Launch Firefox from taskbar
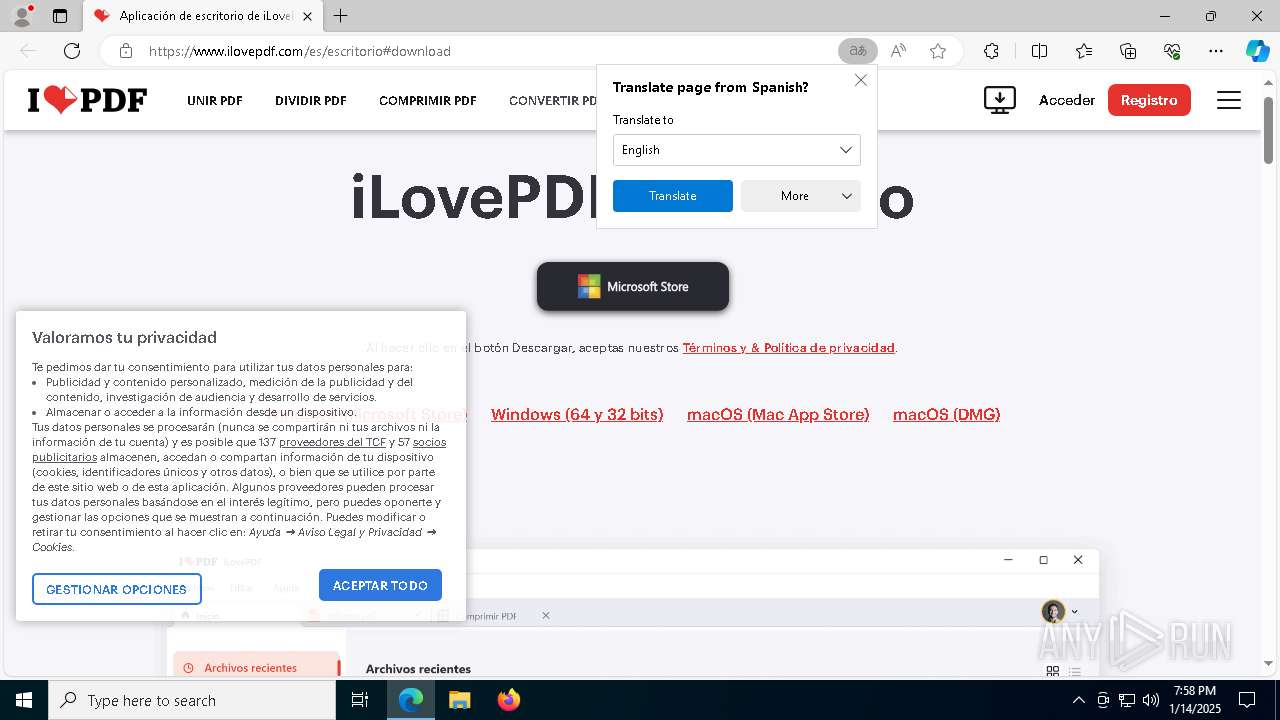 click(508, 700)
